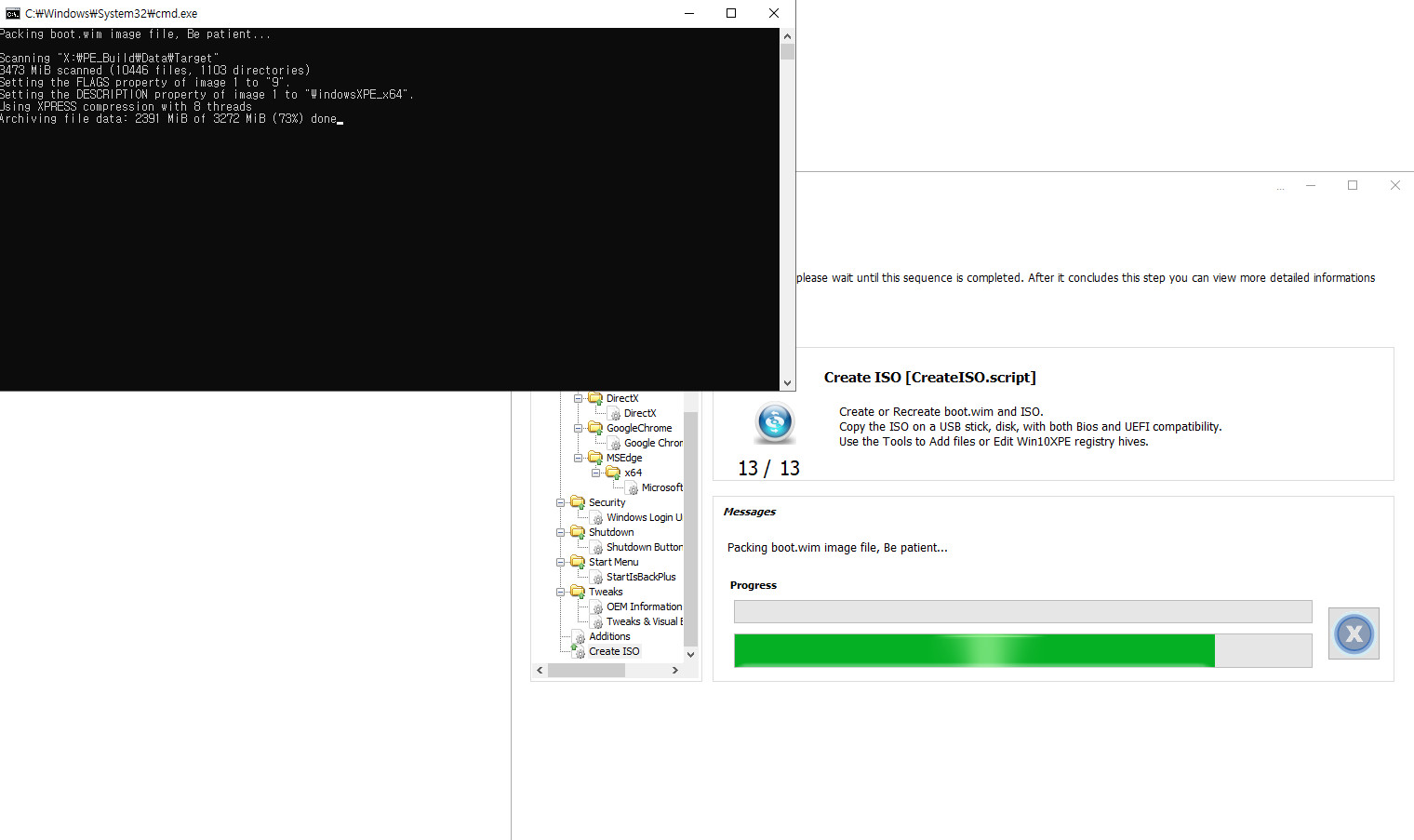Click the large blue Create ISO disc icon
The height and width of the screenshot is (840, 1414).
pyautogui.click(x=775, y=422)
